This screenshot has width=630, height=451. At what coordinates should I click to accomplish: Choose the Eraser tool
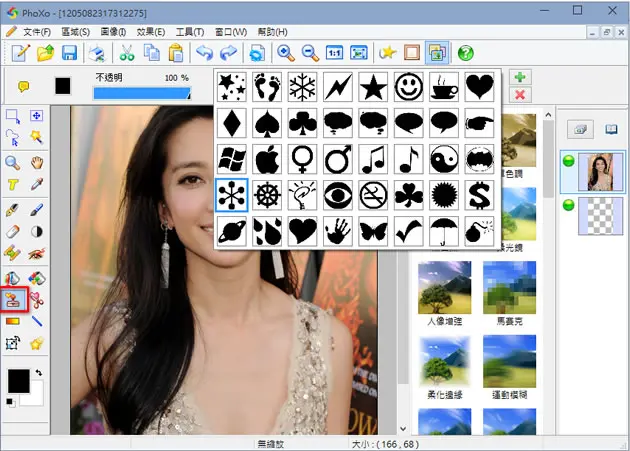point(13,232)
